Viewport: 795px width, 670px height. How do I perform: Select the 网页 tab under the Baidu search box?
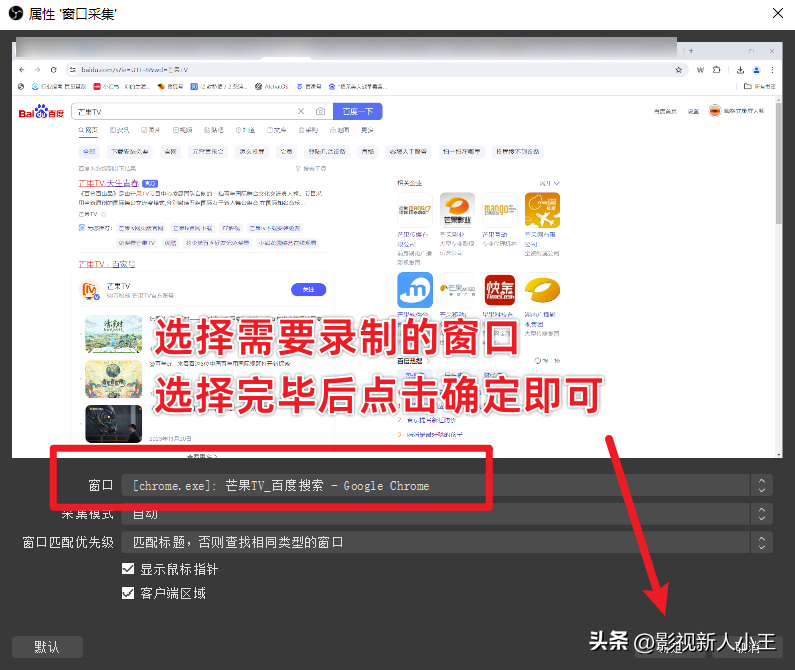click(88, 130)
